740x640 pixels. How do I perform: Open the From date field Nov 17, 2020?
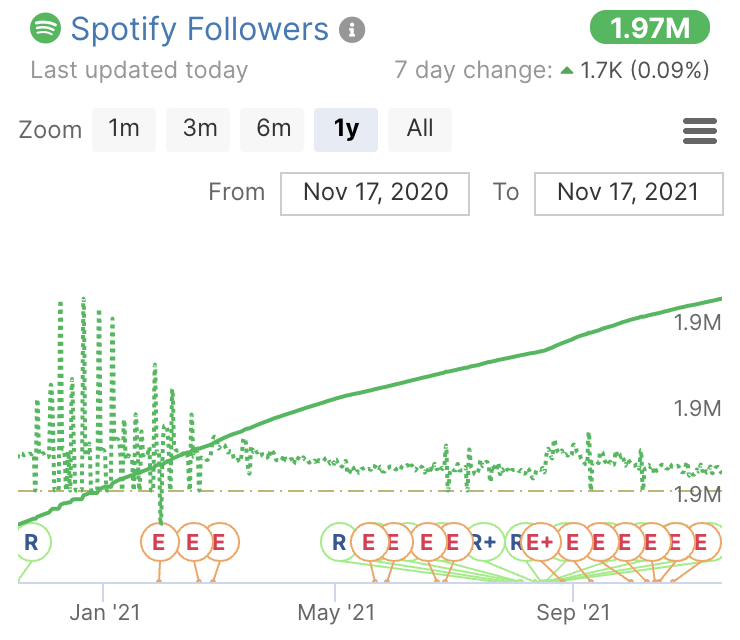point(375,193)
